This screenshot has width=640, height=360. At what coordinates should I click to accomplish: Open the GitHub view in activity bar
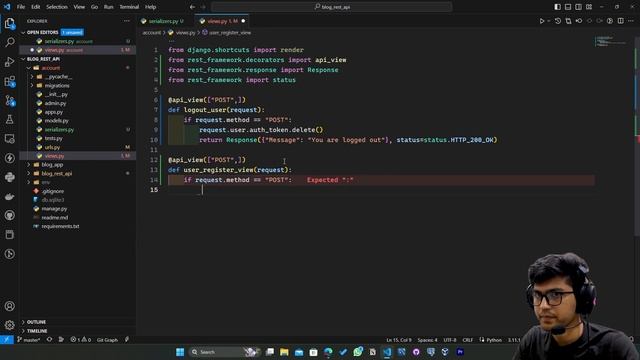click(10, 216)
